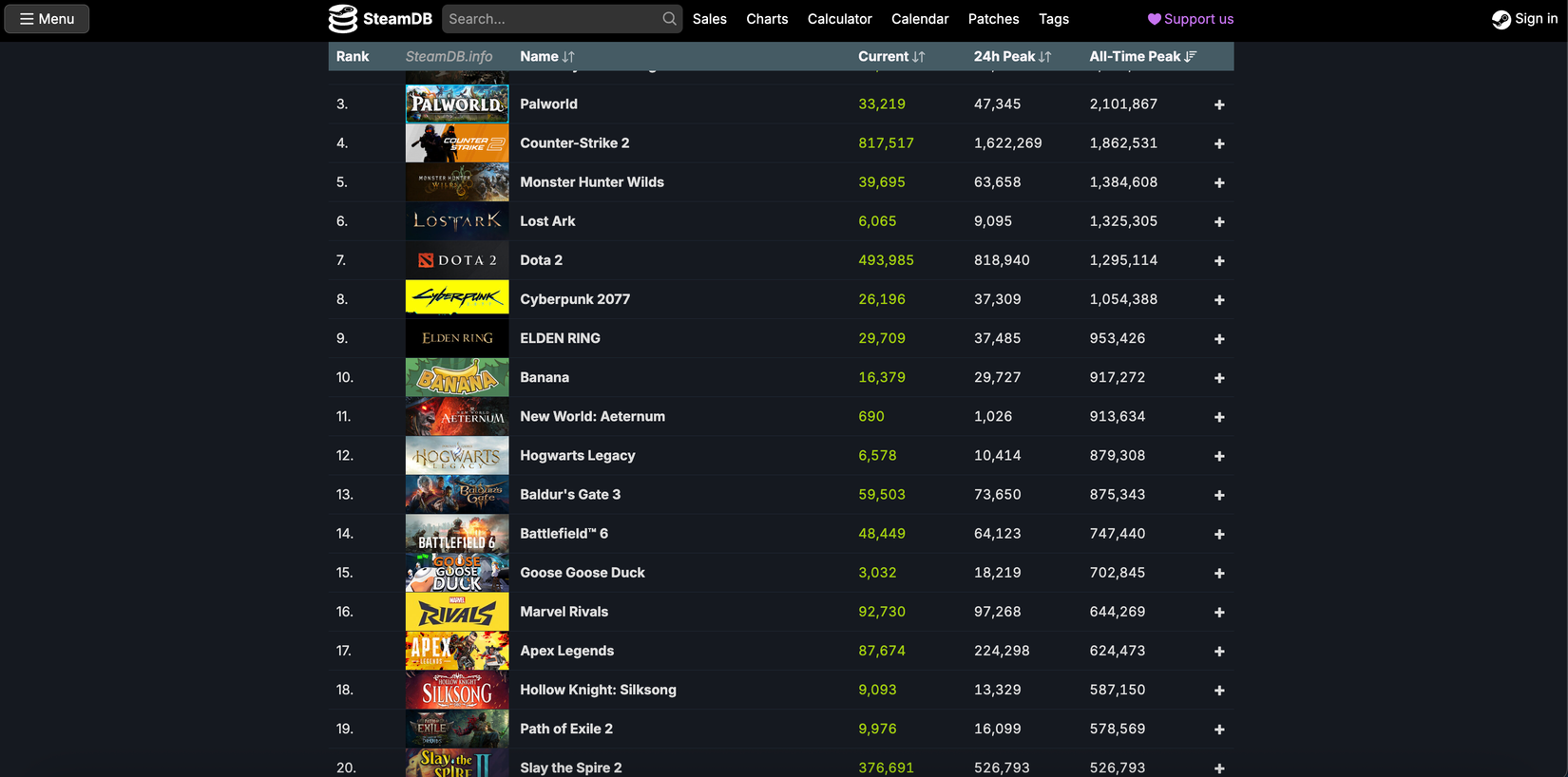The height and width of the screenshot is (777, 1568).
Task: Open the Charts menu item
Action: (767, 19)
